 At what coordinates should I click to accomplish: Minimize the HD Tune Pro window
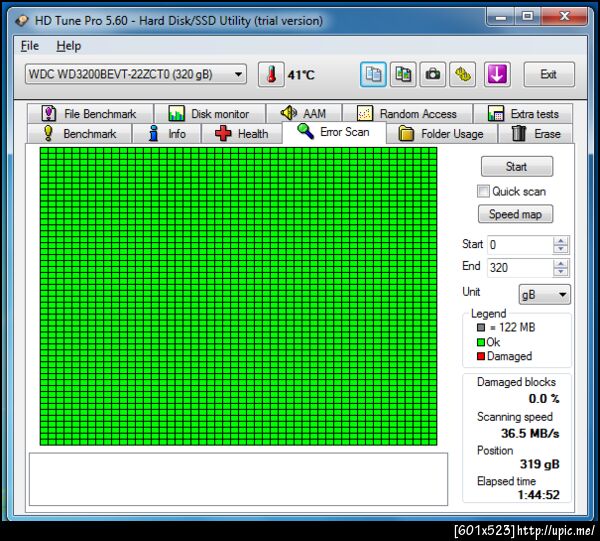[x=501, y=16]
